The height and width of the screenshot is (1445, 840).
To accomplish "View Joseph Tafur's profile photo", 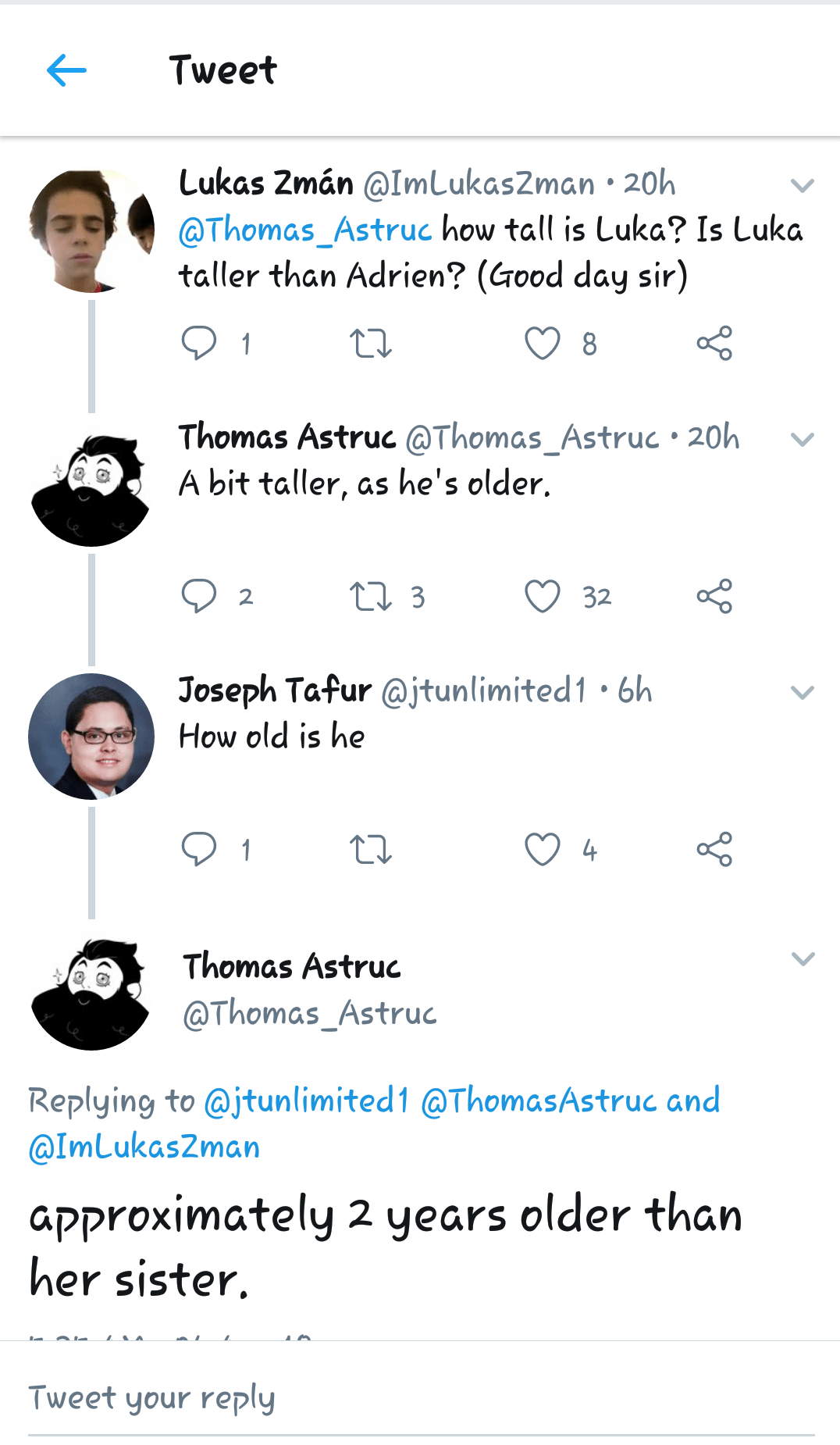I will 91,736.
